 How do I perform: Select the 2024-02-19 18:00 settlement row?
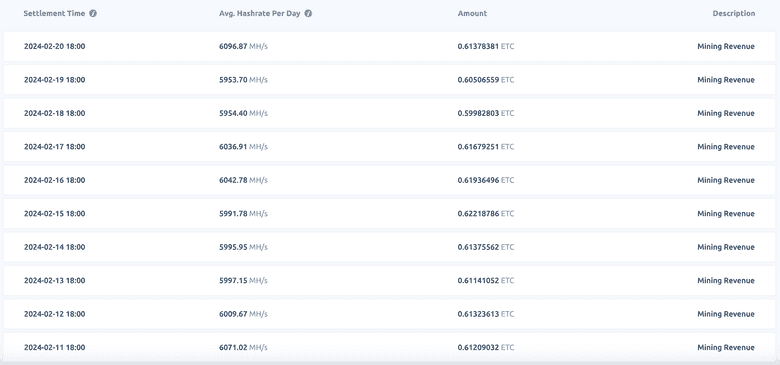pos(390,80)
